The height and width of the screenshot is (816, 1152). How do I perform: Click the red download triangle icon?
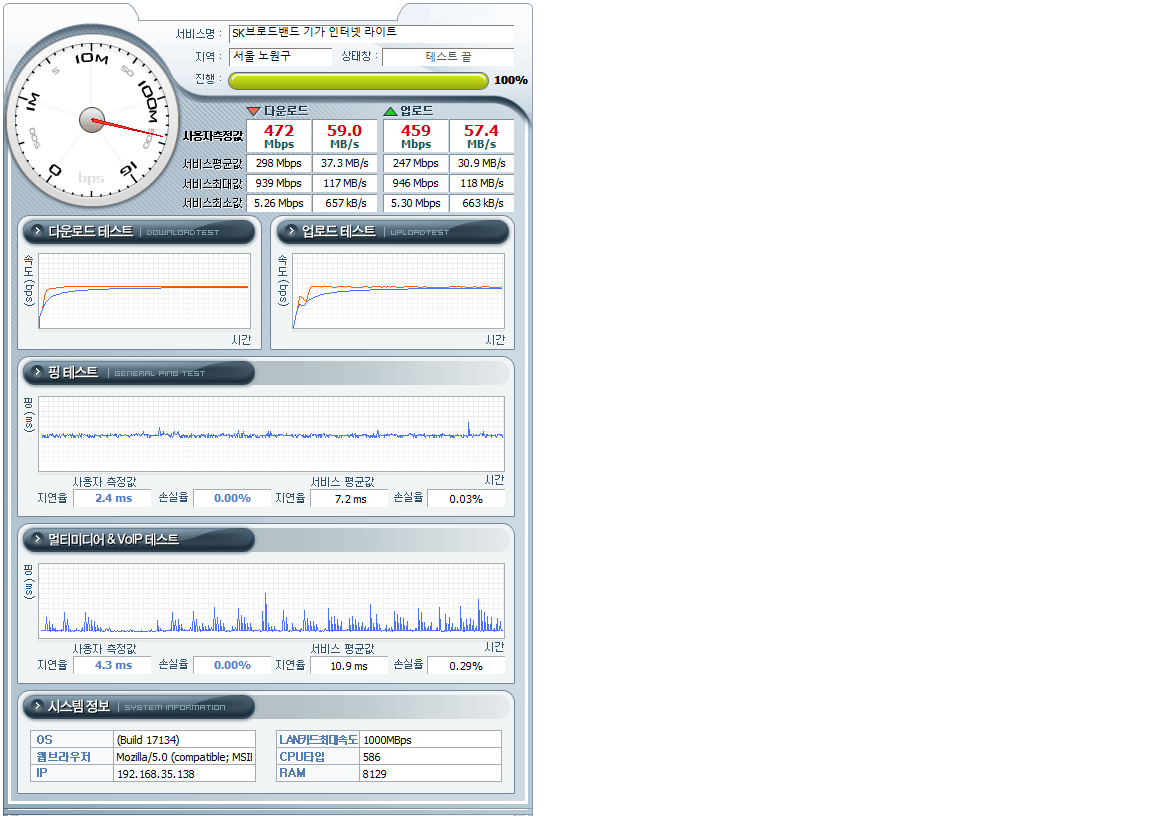click(x=253, y=111)
